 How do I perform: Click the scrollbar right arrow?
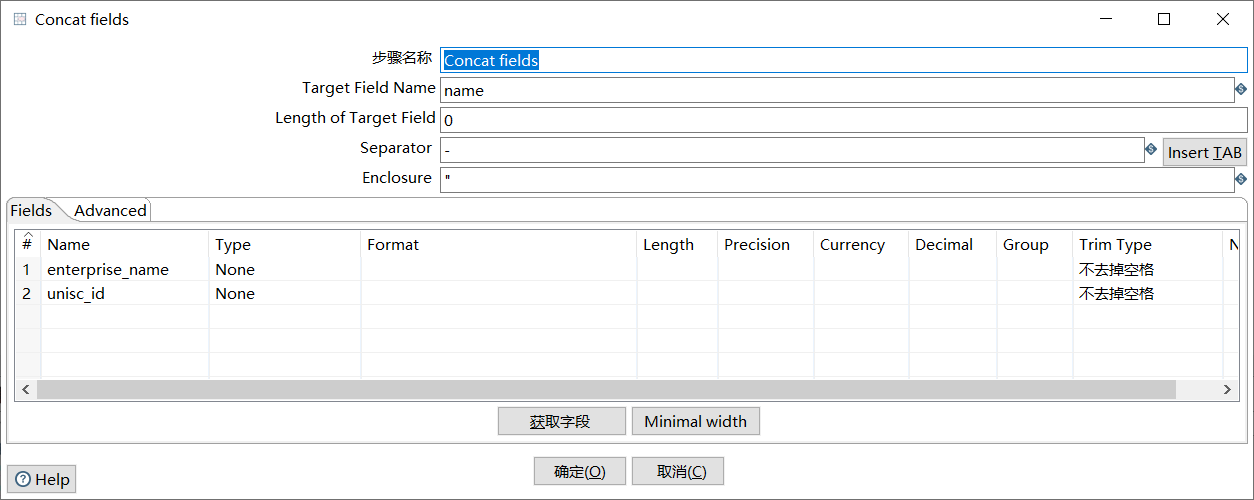point(1229,389)
